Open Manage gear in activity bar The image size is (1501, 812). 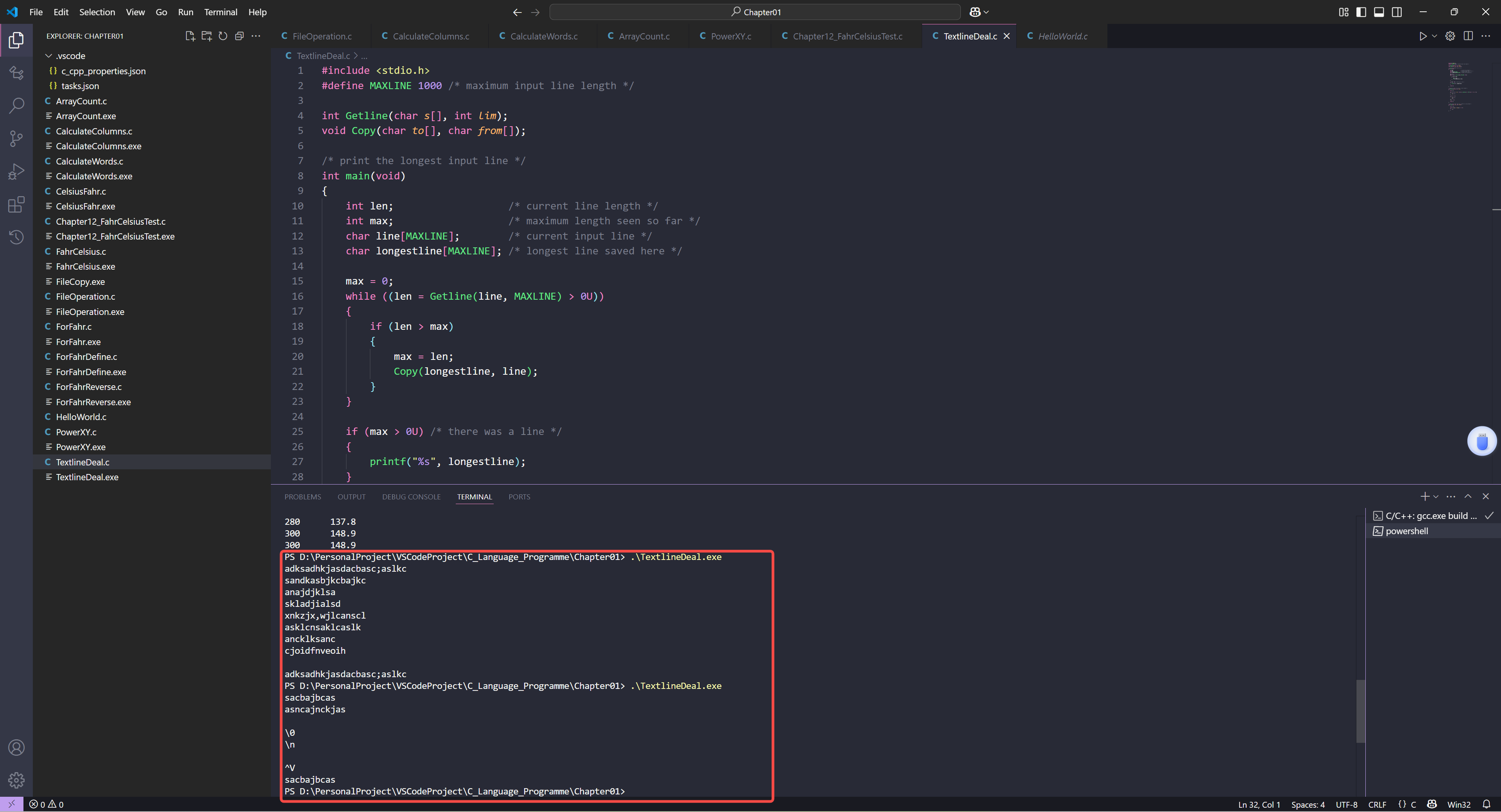pos(16,780)
